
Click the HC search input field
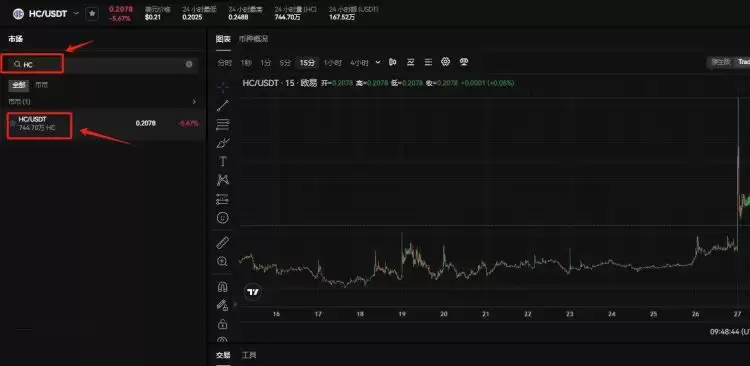click(x=103, y=64)
